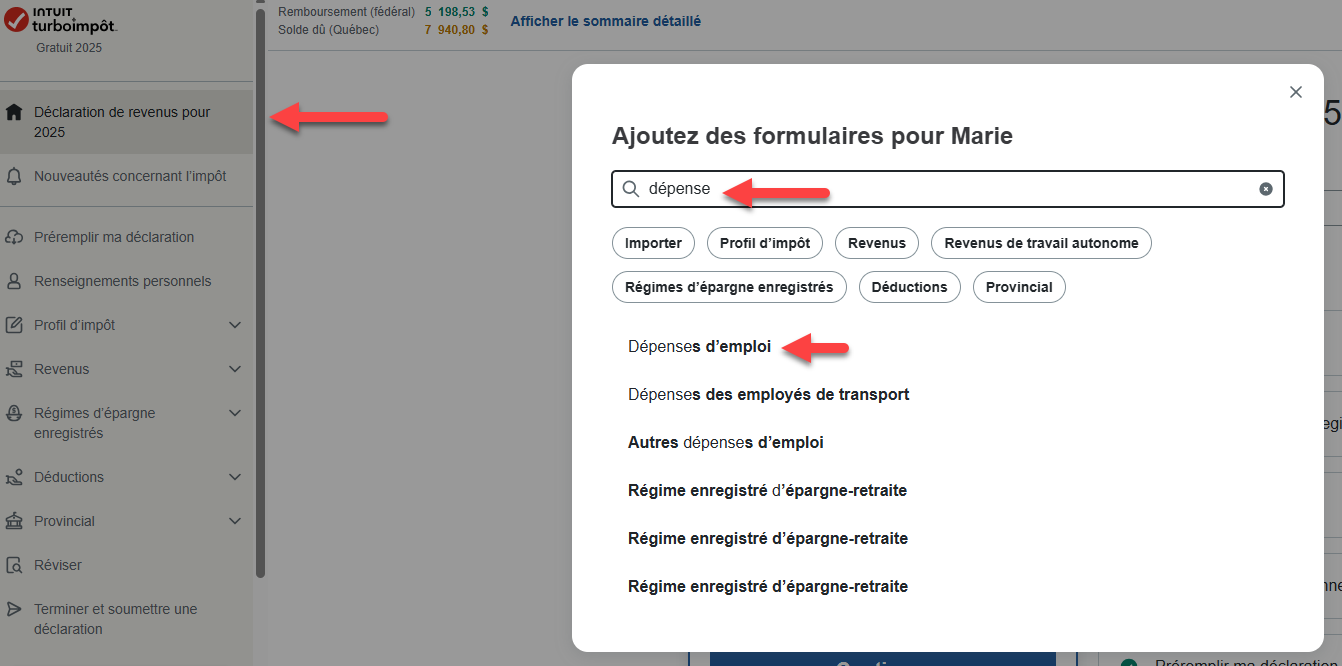Click the pencil icon for Profil d'impôt
Screen dimensions: 1342x666
[x=14, y=325]
